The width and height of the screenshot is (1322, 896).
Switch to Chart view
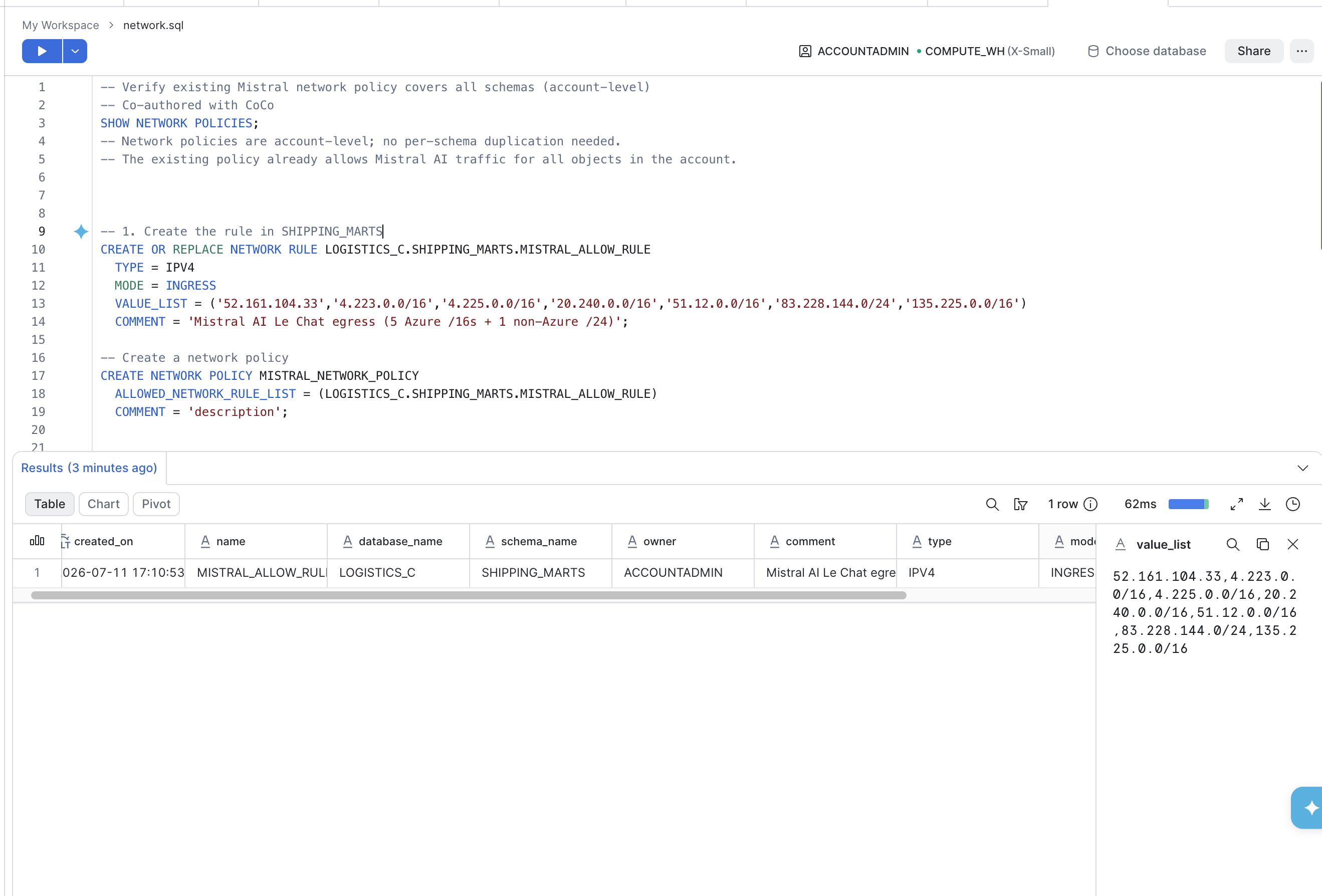click(x=104, y=504)
